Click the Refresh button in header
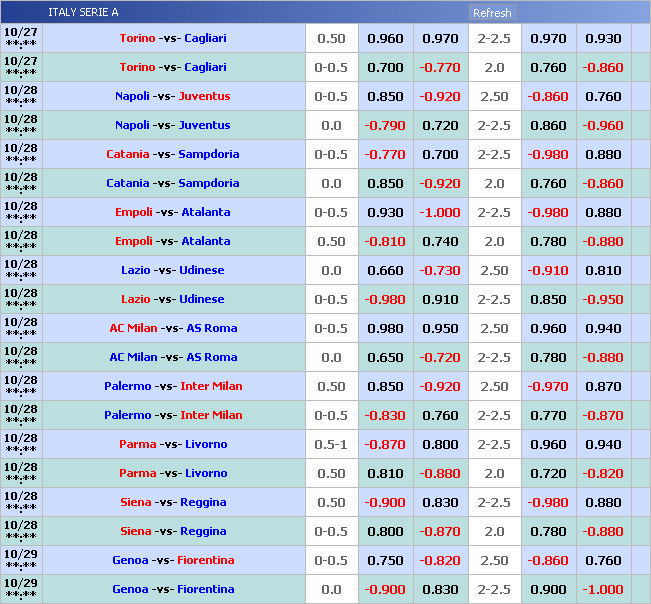Image resolution: width=651 pixels, height=604 pixels. click(x=492, y=13)
